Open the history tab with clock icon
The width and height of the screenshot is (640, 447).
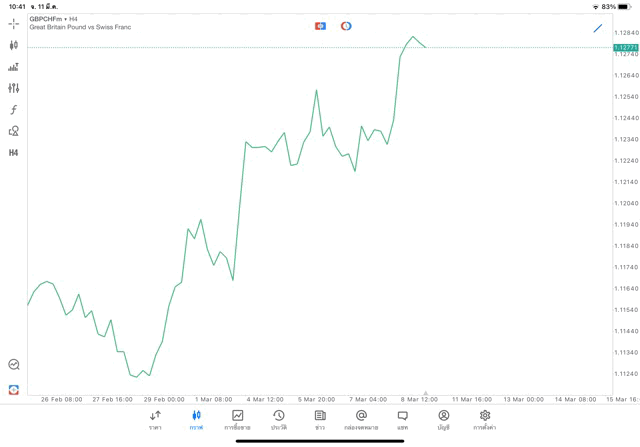(279, 419)
